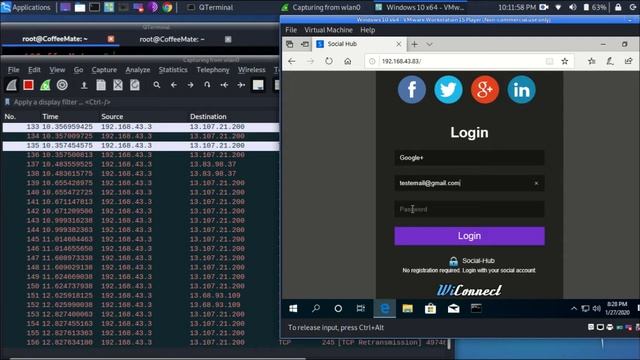Viewport: 640px width, 360px height.
Task: Open capture options gear icon in Wireshark
Action: coord(62,85)
